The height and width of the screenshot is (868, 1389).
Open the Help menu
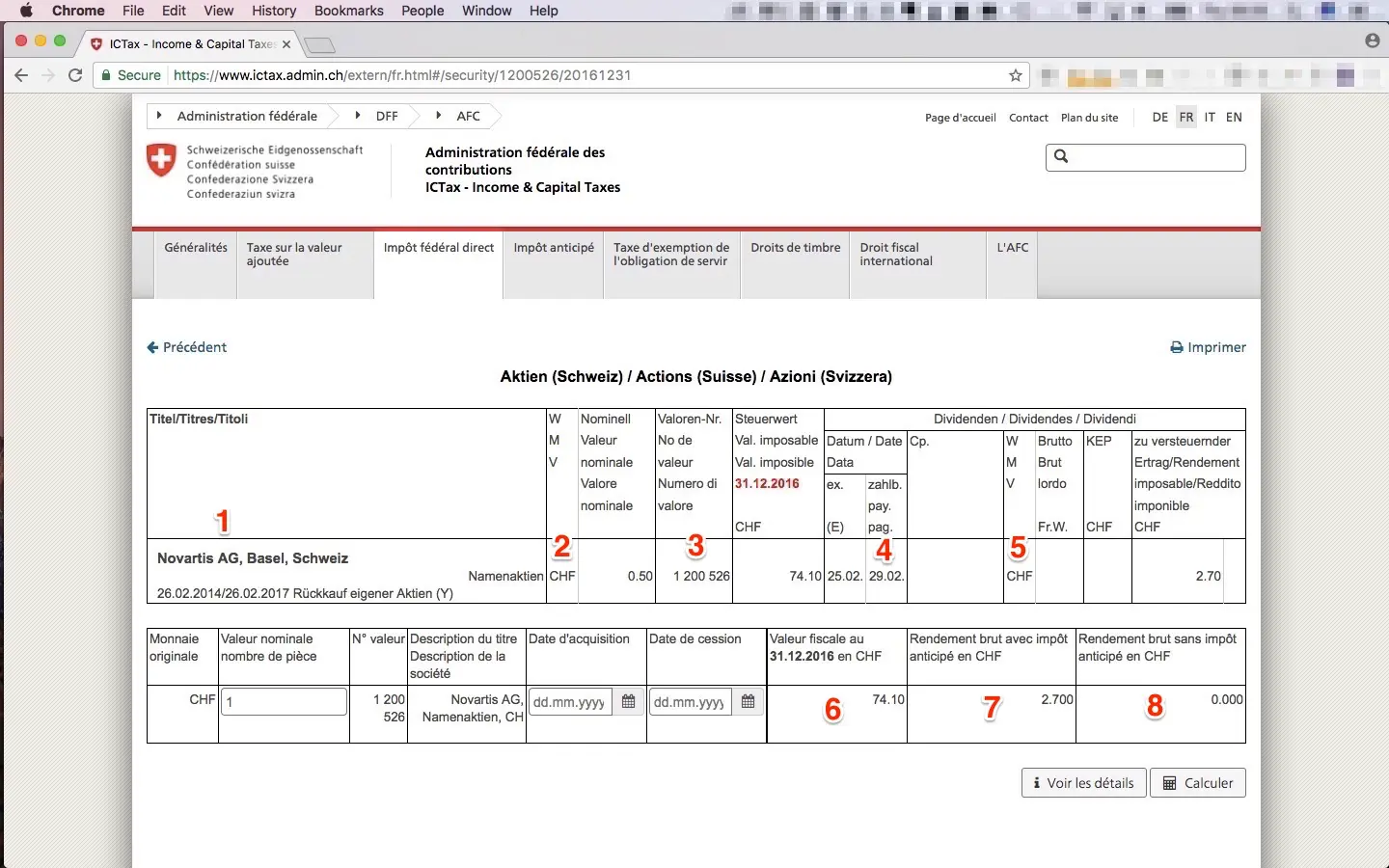544,11
